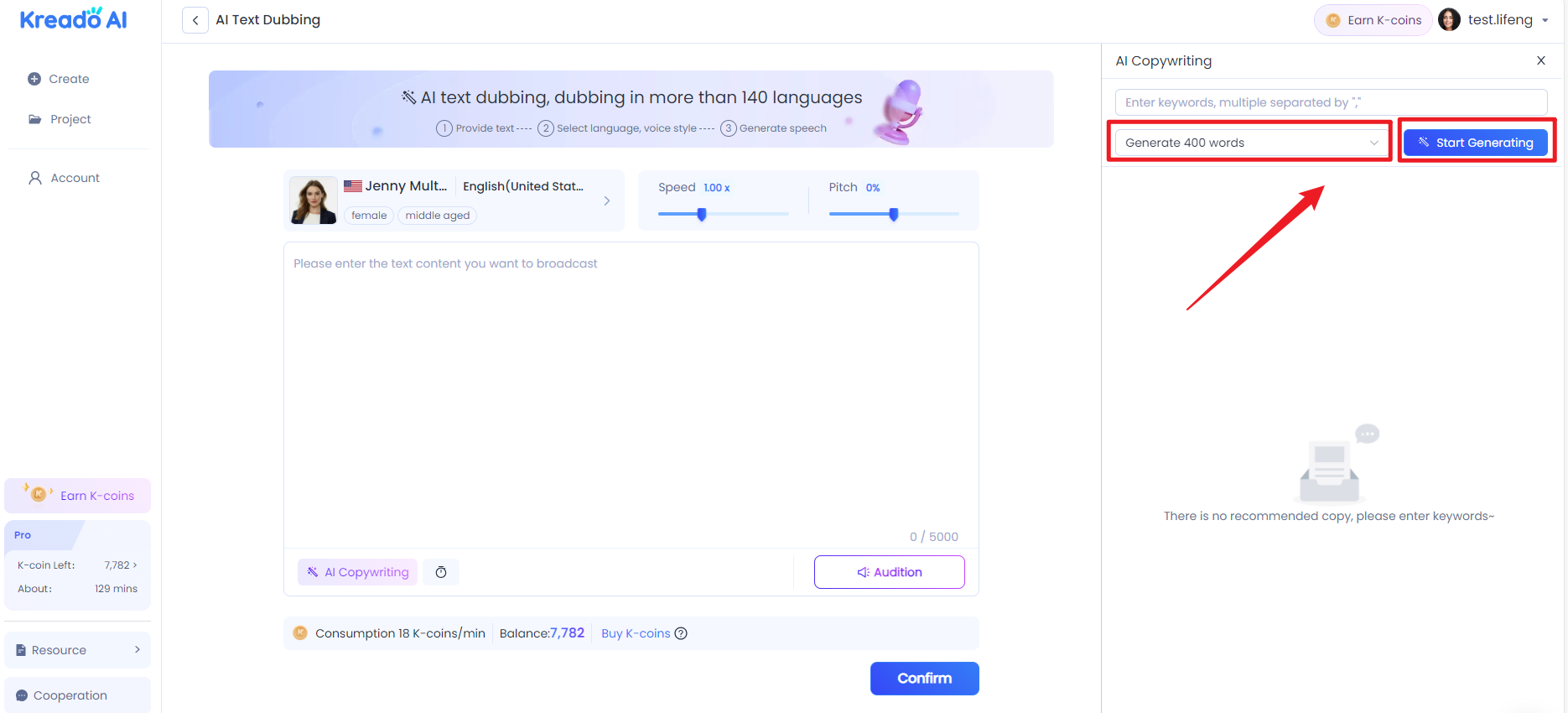Open the Account page in sidebar

point(75,178)
